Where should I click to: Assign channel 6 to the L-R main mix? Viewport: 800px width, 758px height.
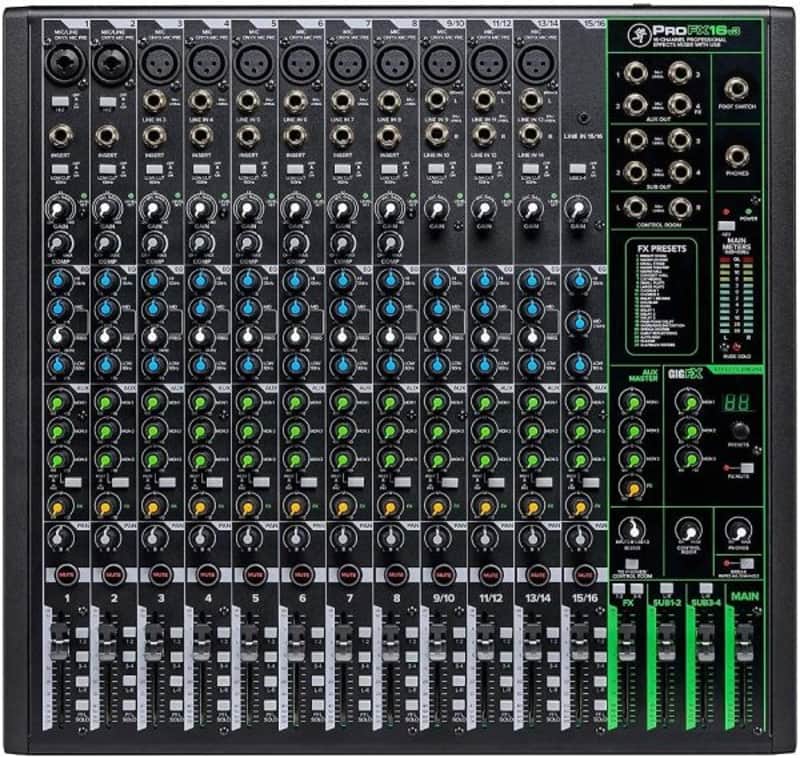(x=317, y=680)
